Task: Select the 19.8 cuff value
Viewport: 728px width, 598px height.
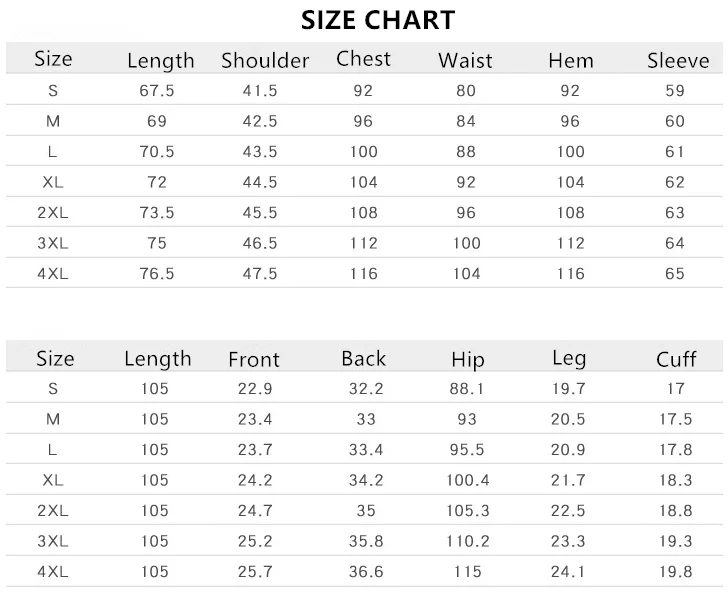Action: [676, 571]
